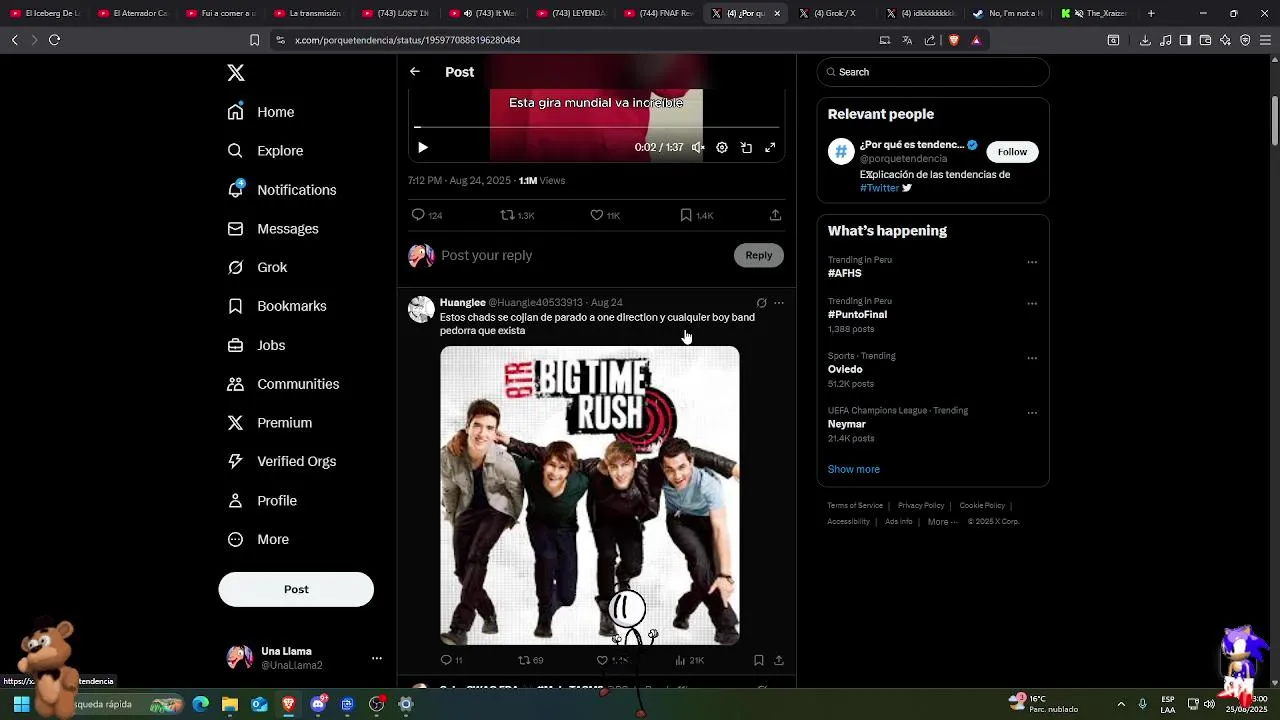The height and width of the screenshot is (720, 1280).
Task: Go to Explore in the sidebar
Action: pos(265,151)
